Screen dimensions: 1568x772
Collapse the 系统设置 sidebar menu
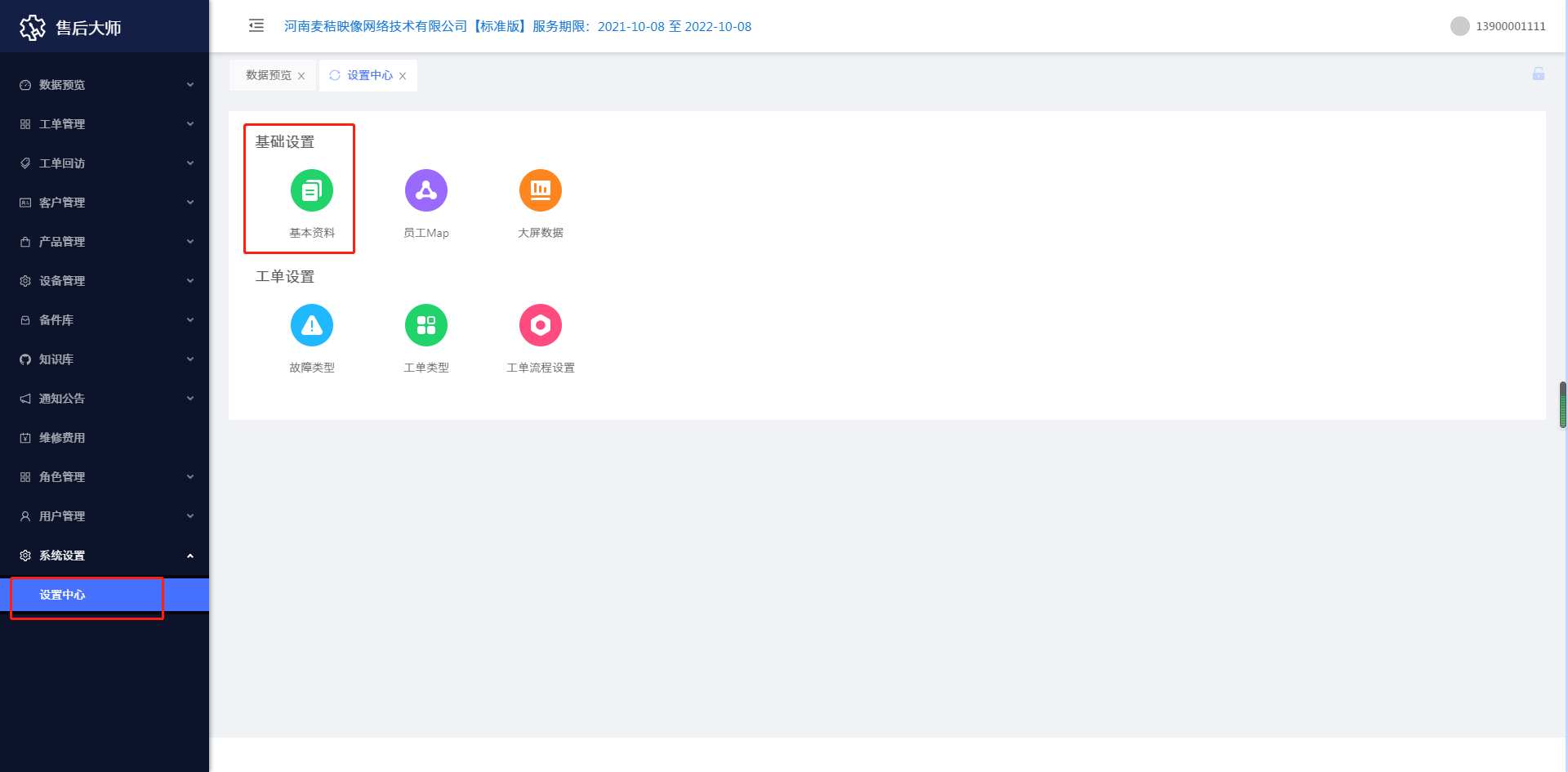[105, 556]
